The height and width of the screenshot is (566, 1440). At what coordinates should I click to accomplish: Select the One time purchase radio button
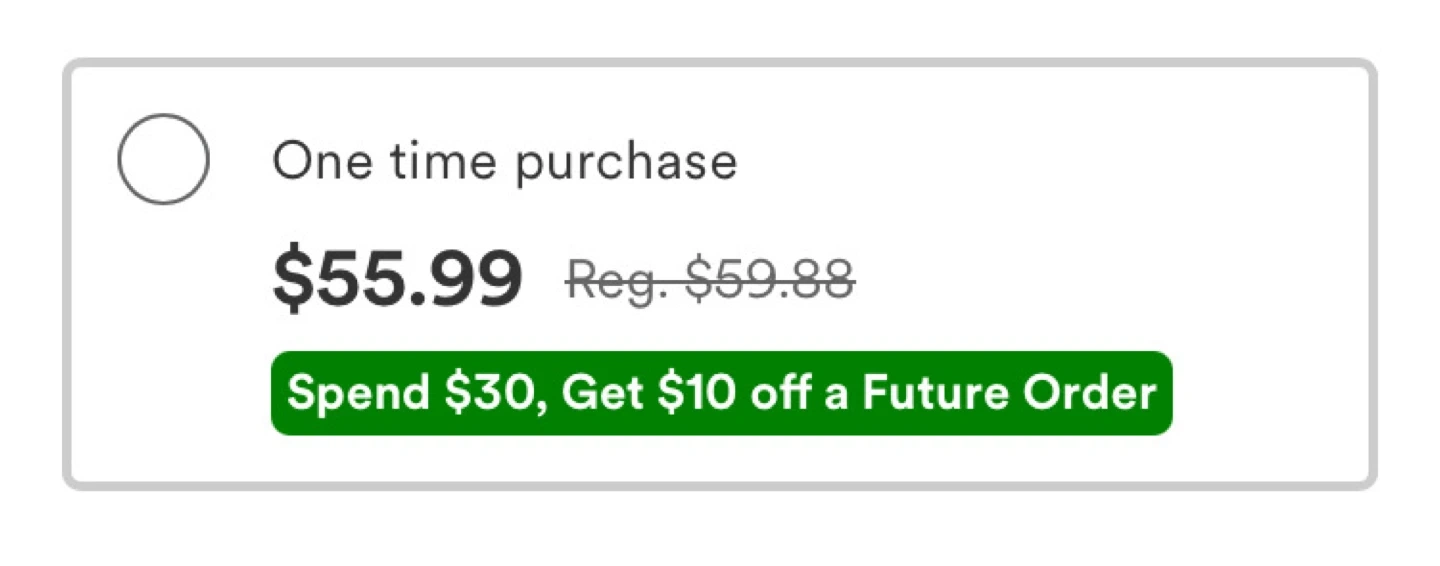coord(163,160)
